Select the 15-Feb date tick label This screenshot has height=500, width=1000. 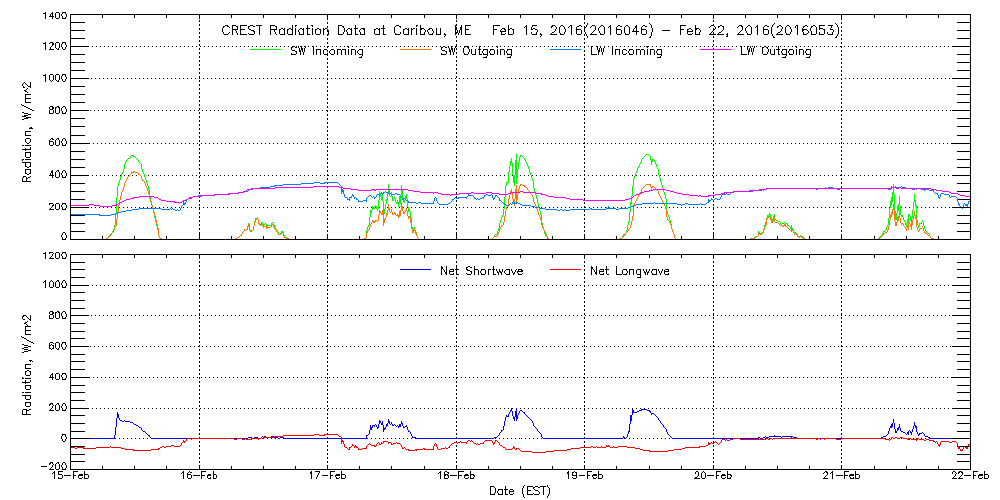72,478
